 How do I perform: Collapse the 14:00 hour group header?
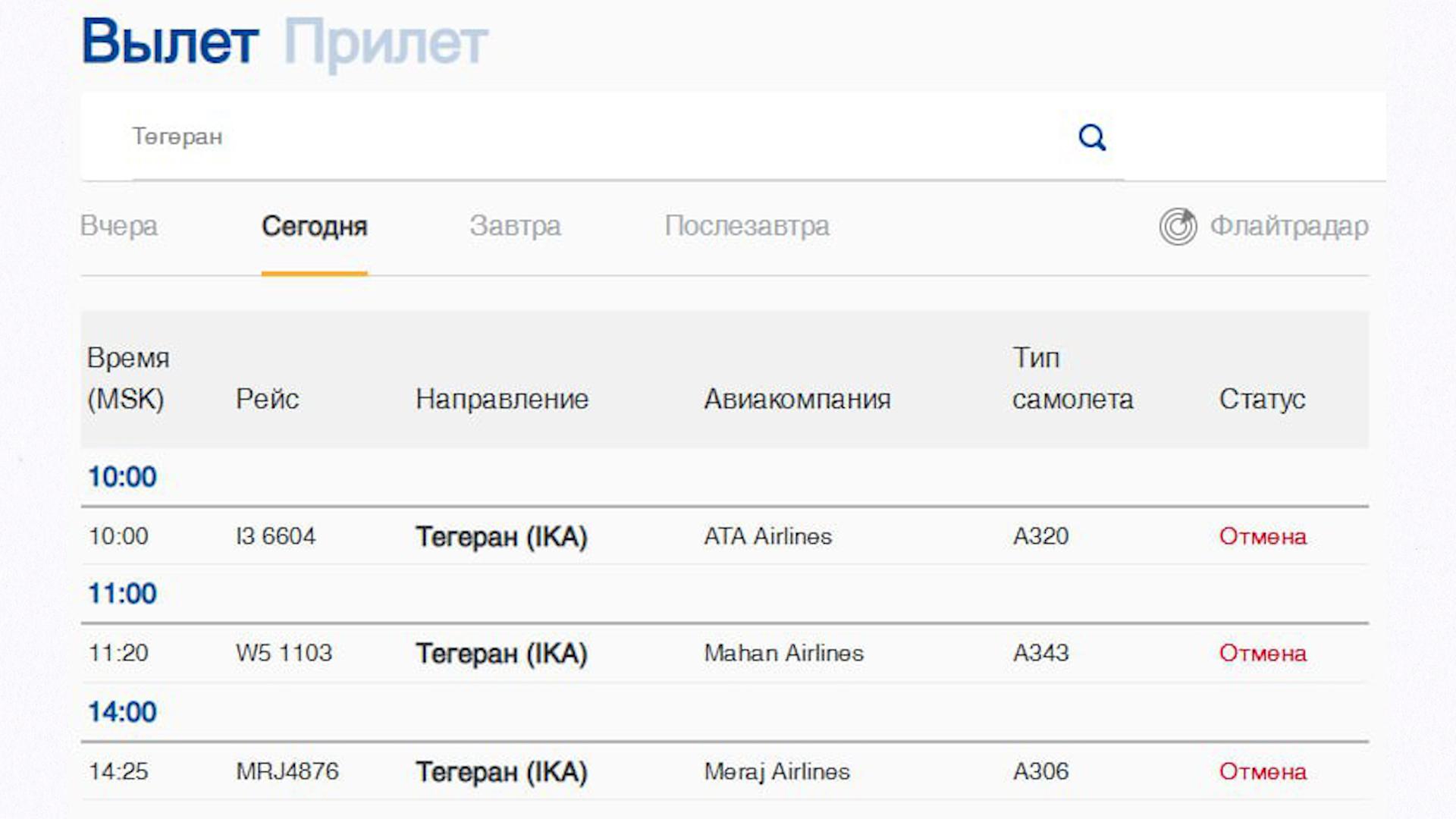click(122, 712)
